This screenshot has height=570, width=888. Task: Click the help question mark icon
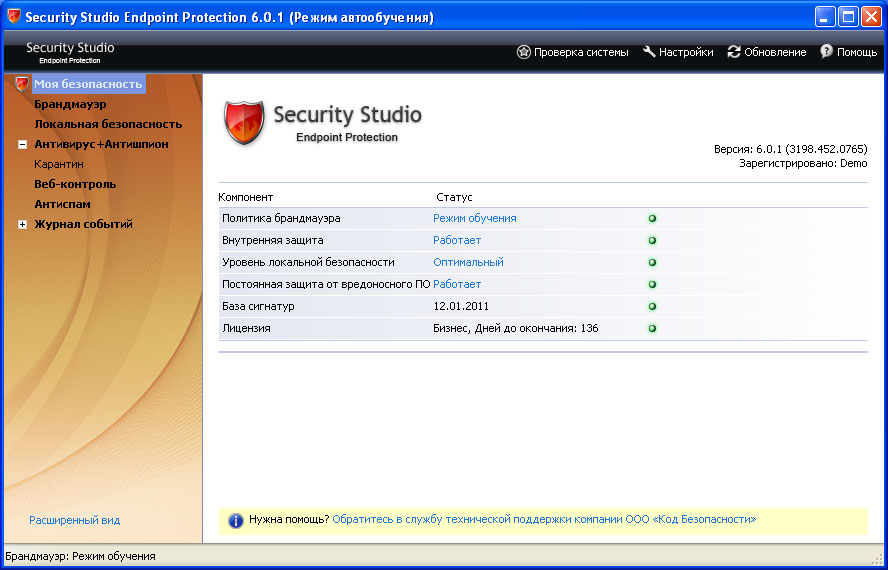(826, 52)
